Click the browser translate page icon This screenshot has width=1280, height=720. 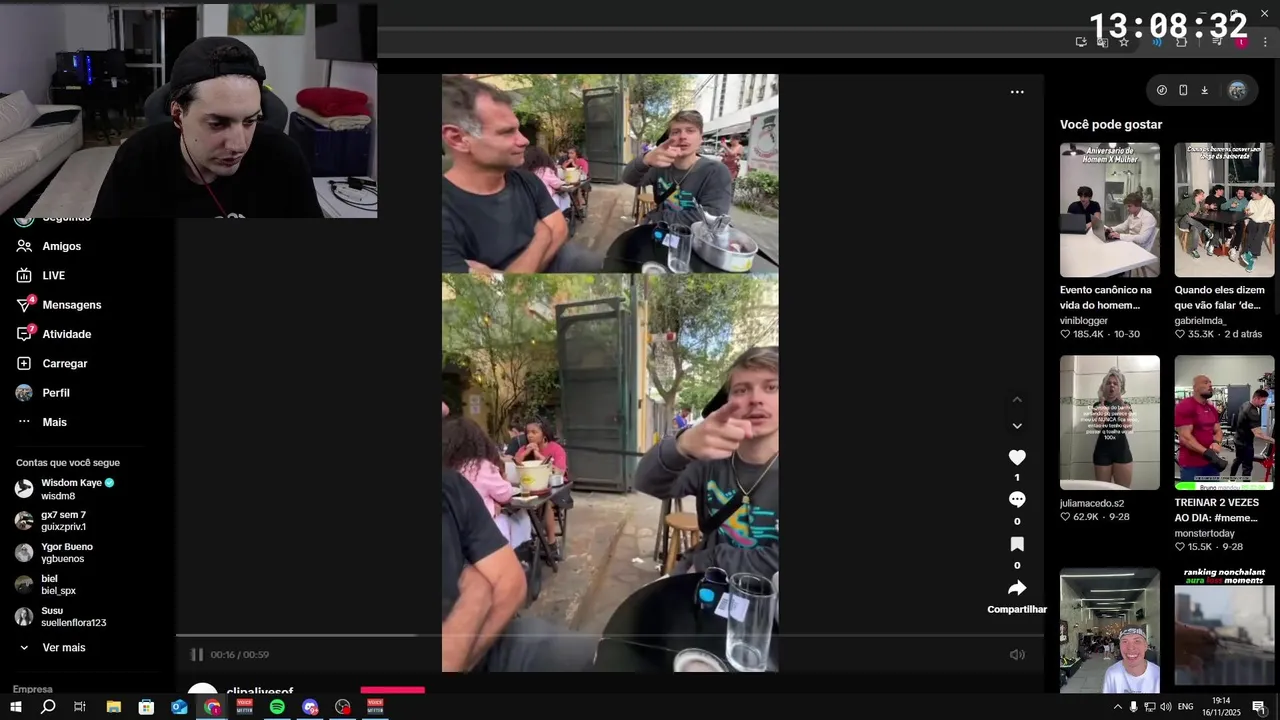pos(1102,42)
